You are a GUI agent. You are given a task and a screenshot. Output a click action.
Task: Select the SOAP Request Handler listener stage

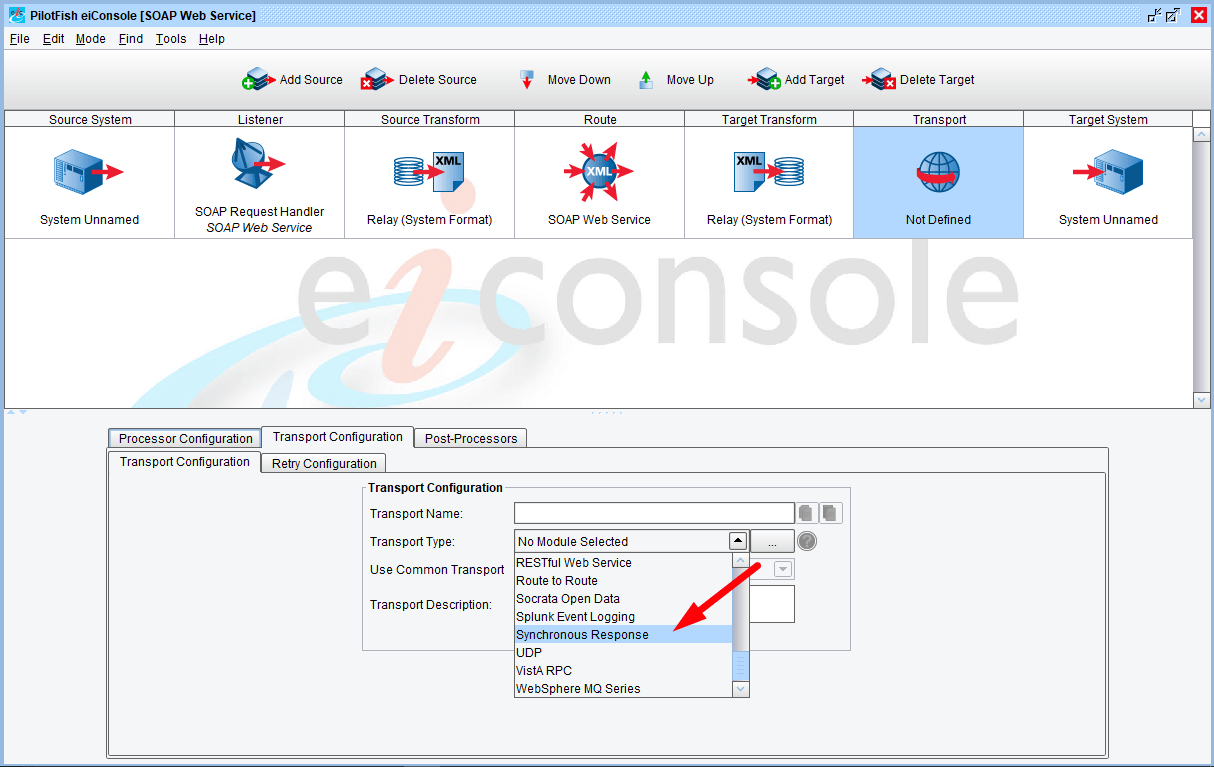(259, 182)
